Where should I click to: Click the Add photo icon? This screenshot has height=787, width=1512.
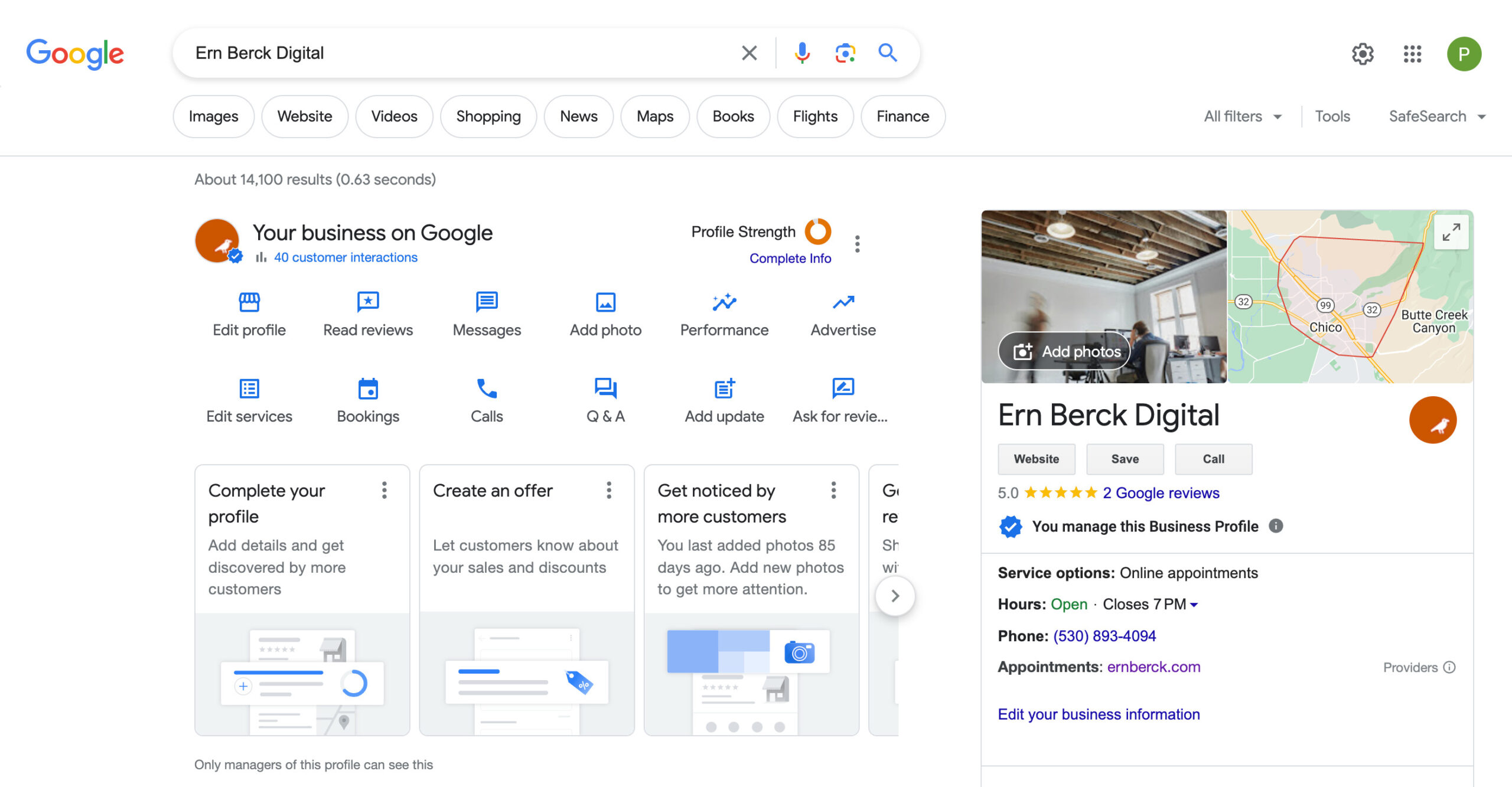click(605, 302)
